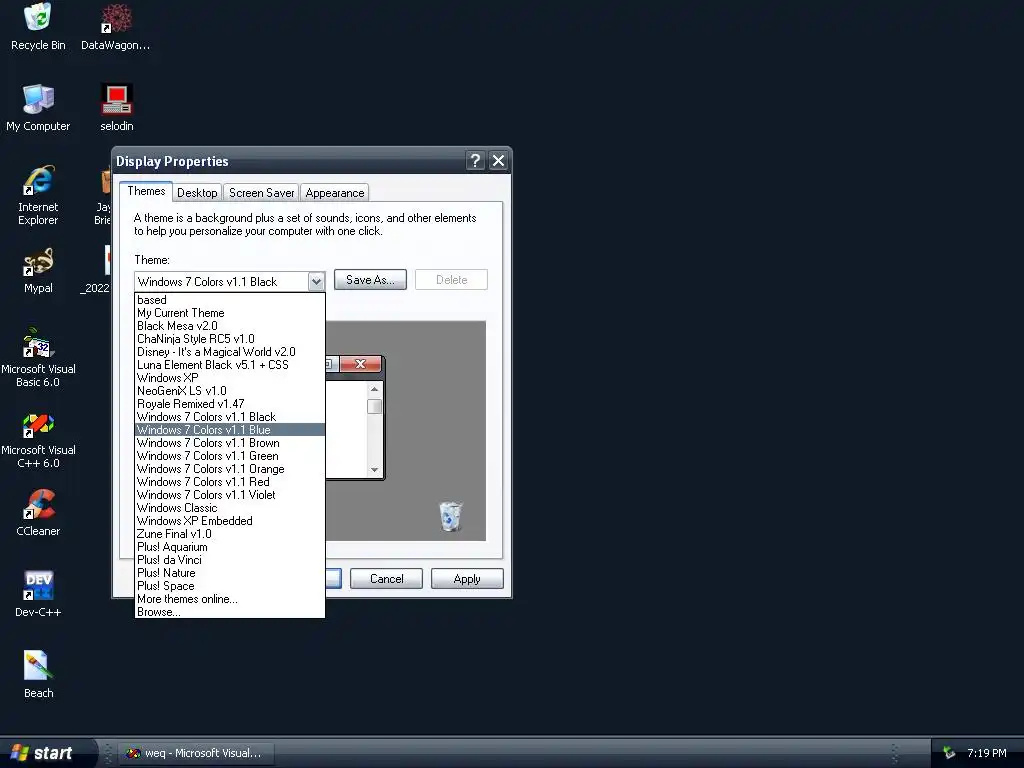Select the 'Windows Classic' theme
The width and height of the screenshot is (1024, 768).
pyautogui.click(x=230, y=508)
